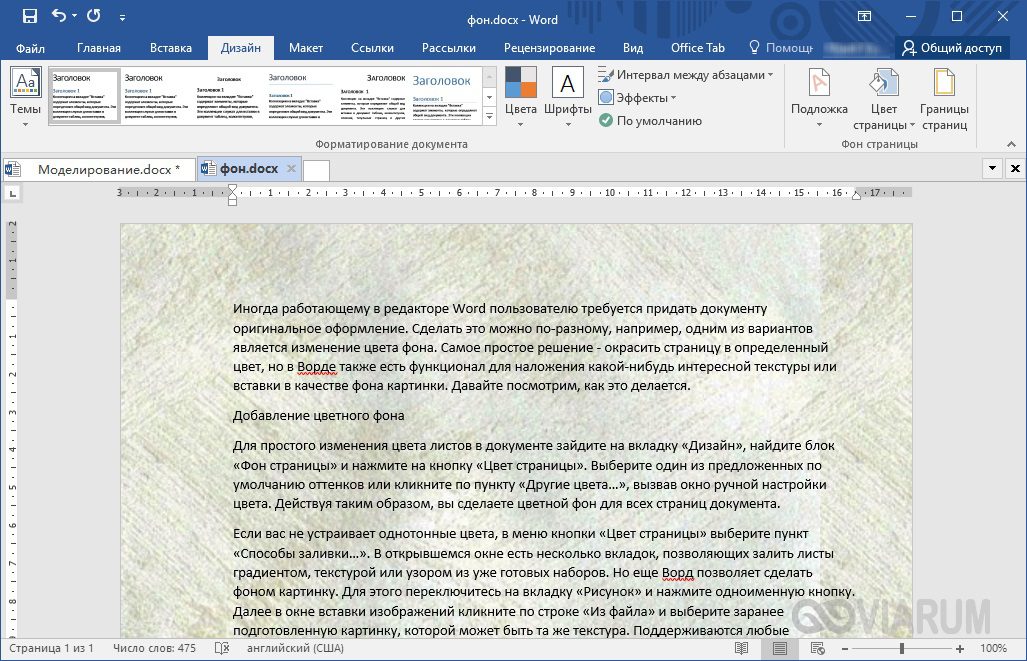The image size is (1027, 661).
Task: Undo the last action
Action: [59, 15]
